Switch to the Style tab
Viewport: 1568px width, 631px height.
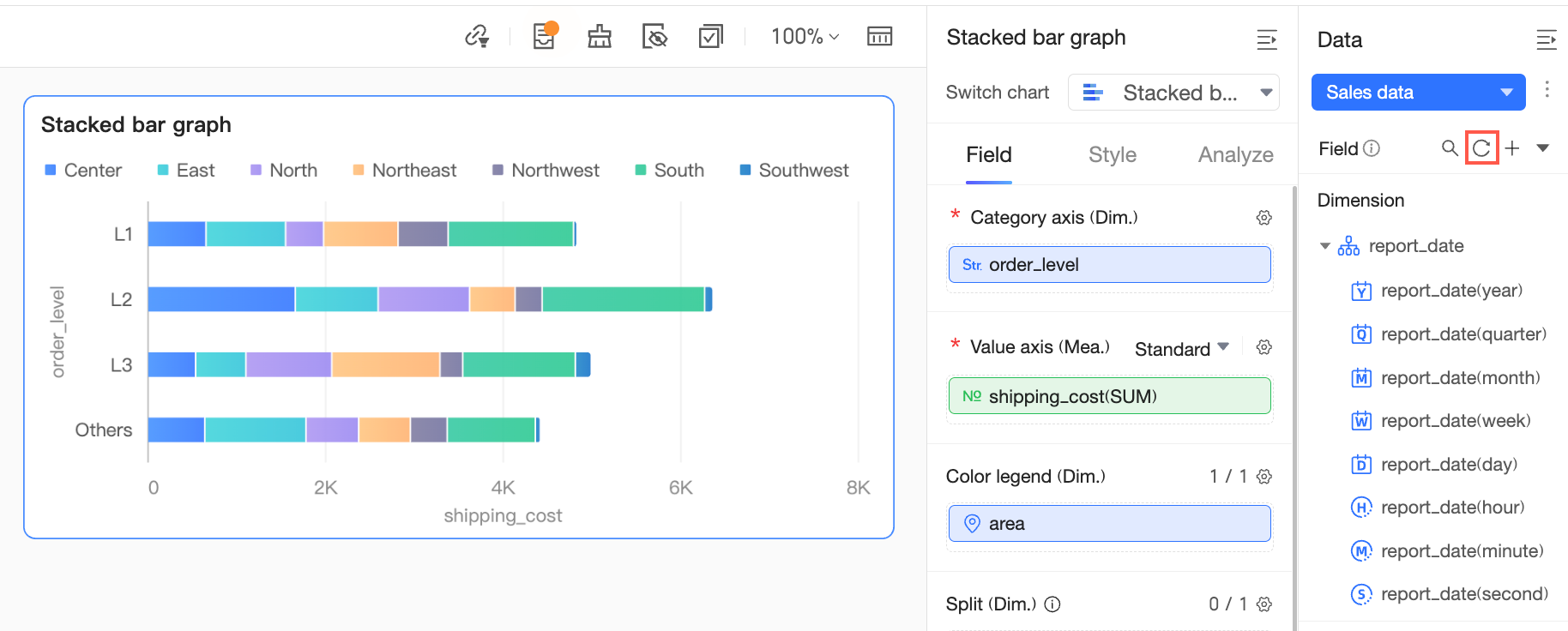point(1112,155)
